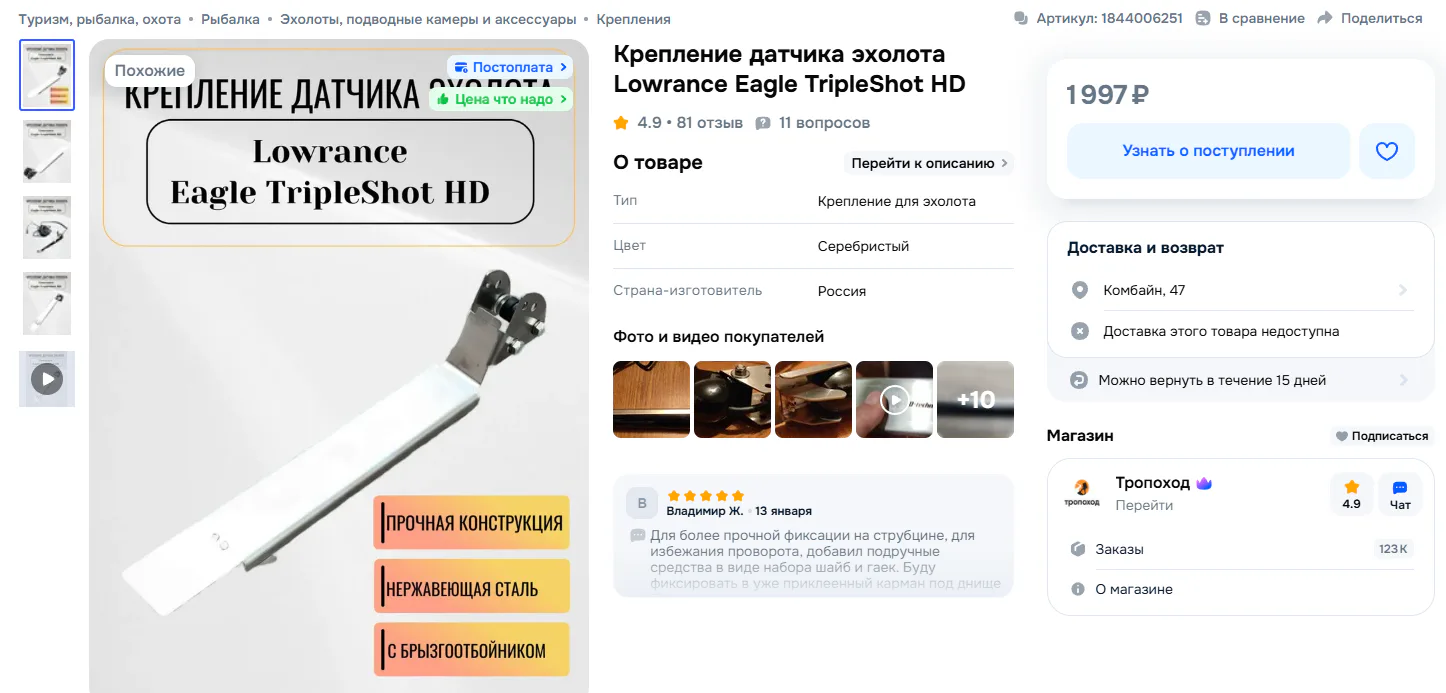Go to the Крепления breadcrumb
Image resolution: width=1446 pixels, height=693 pixels.
(633, 19)
